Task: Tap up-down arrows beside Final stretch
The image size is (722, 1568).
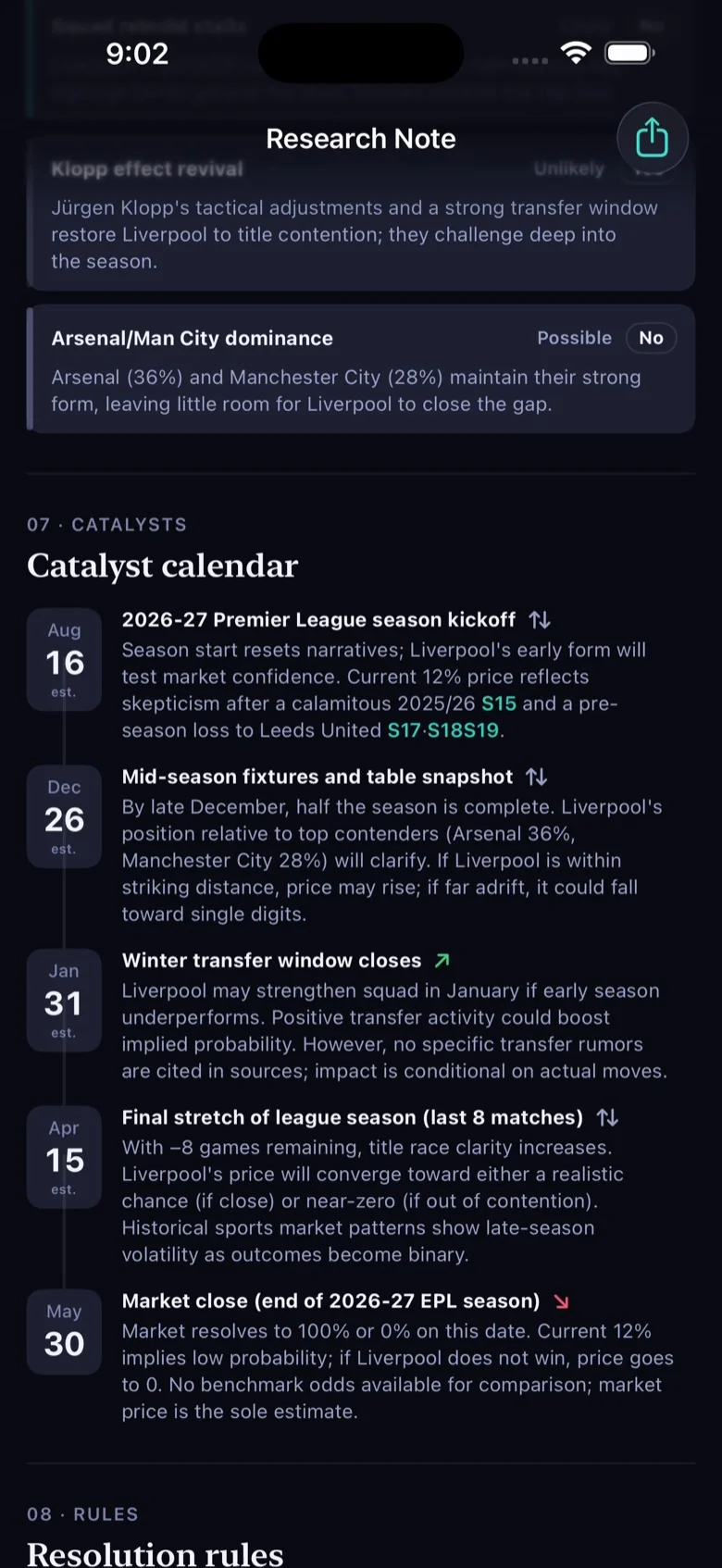Action: coord(607,1117)
